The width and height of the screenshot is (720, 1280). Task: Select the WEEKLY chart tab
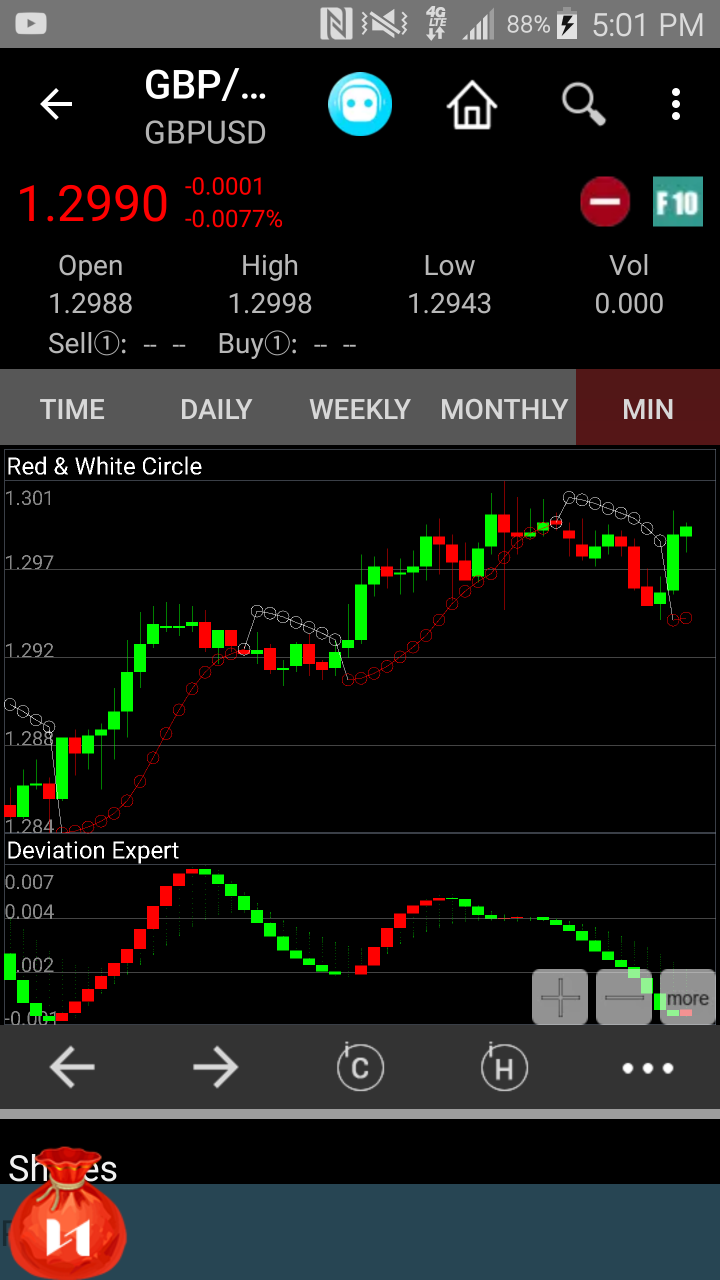click(x=360, y=408)
